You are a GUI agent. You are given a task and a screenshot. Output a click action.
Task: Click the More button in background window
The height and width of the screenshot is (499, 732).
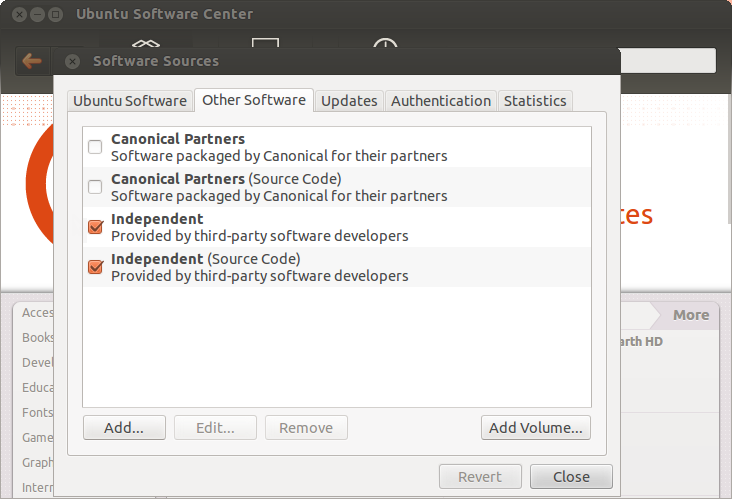click(x=690, y=315)
